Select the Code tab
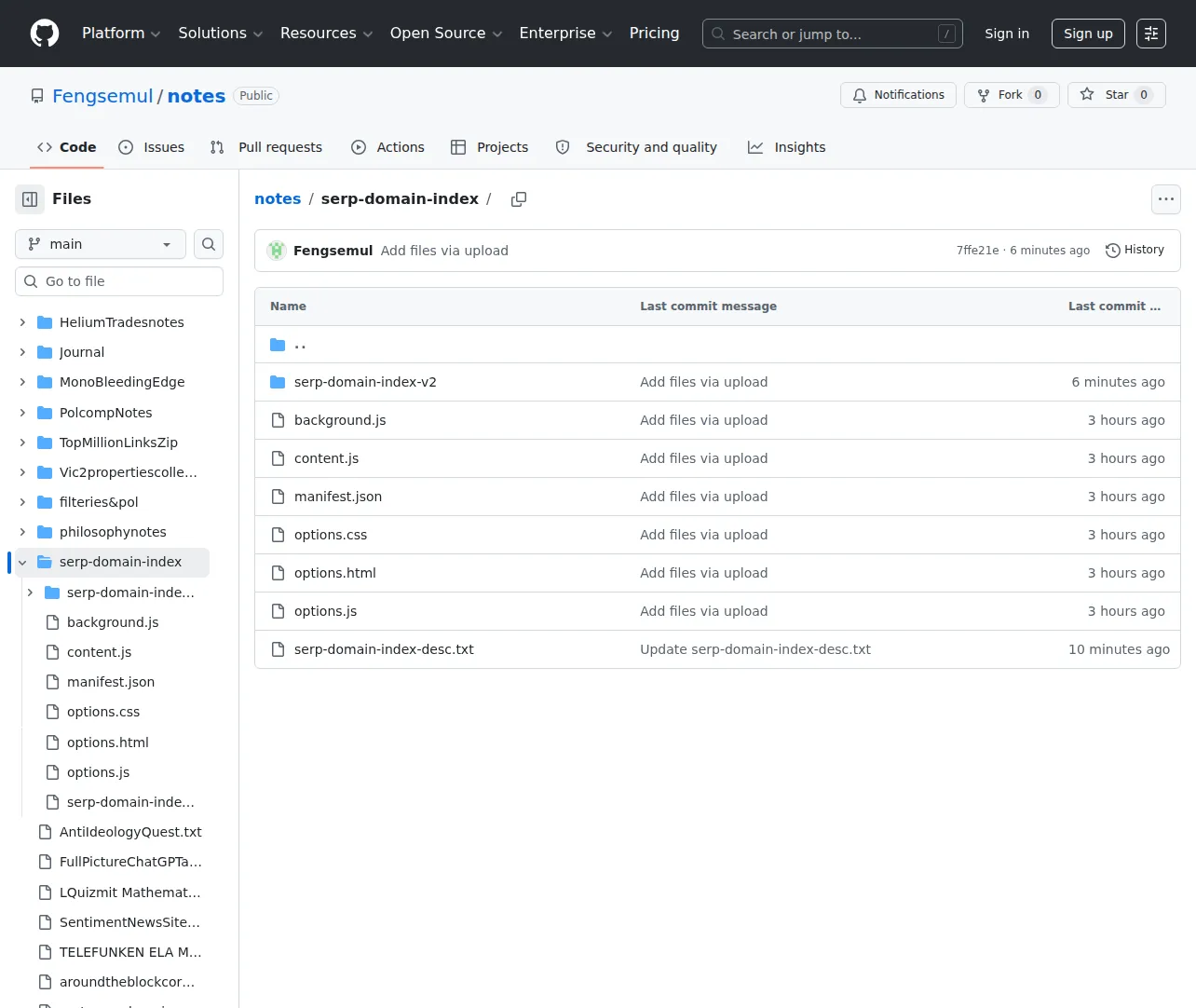Screen dimensions: 1196x1008 pyautogui.click(x=66, y=147)
